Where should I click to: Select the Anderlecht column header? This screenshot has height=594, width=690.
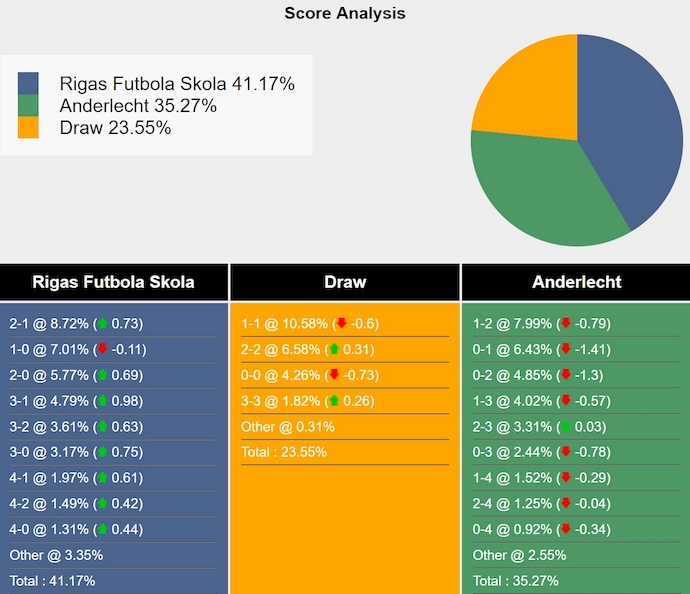pos(576,282)
